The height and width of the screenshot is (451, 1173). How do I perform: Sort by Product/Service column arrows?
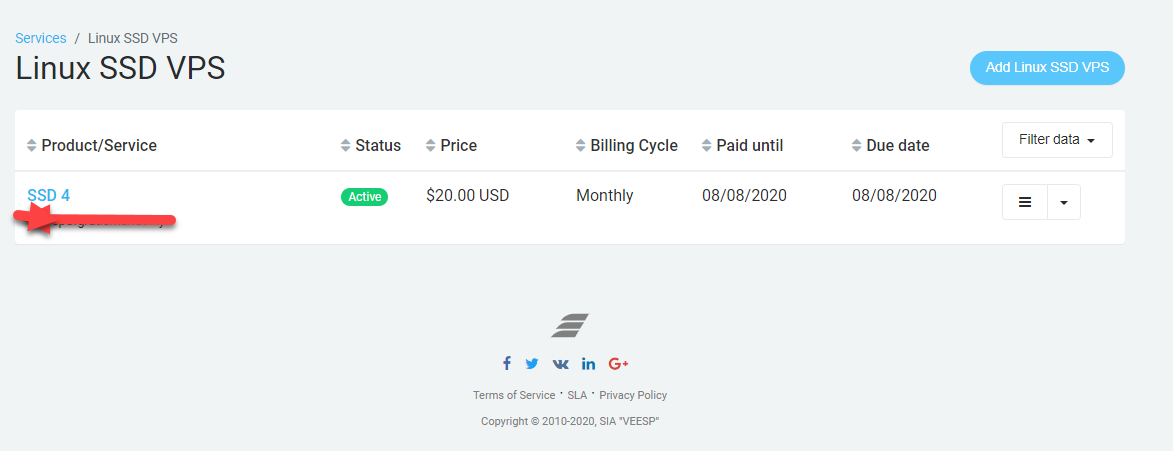(31, 146)
